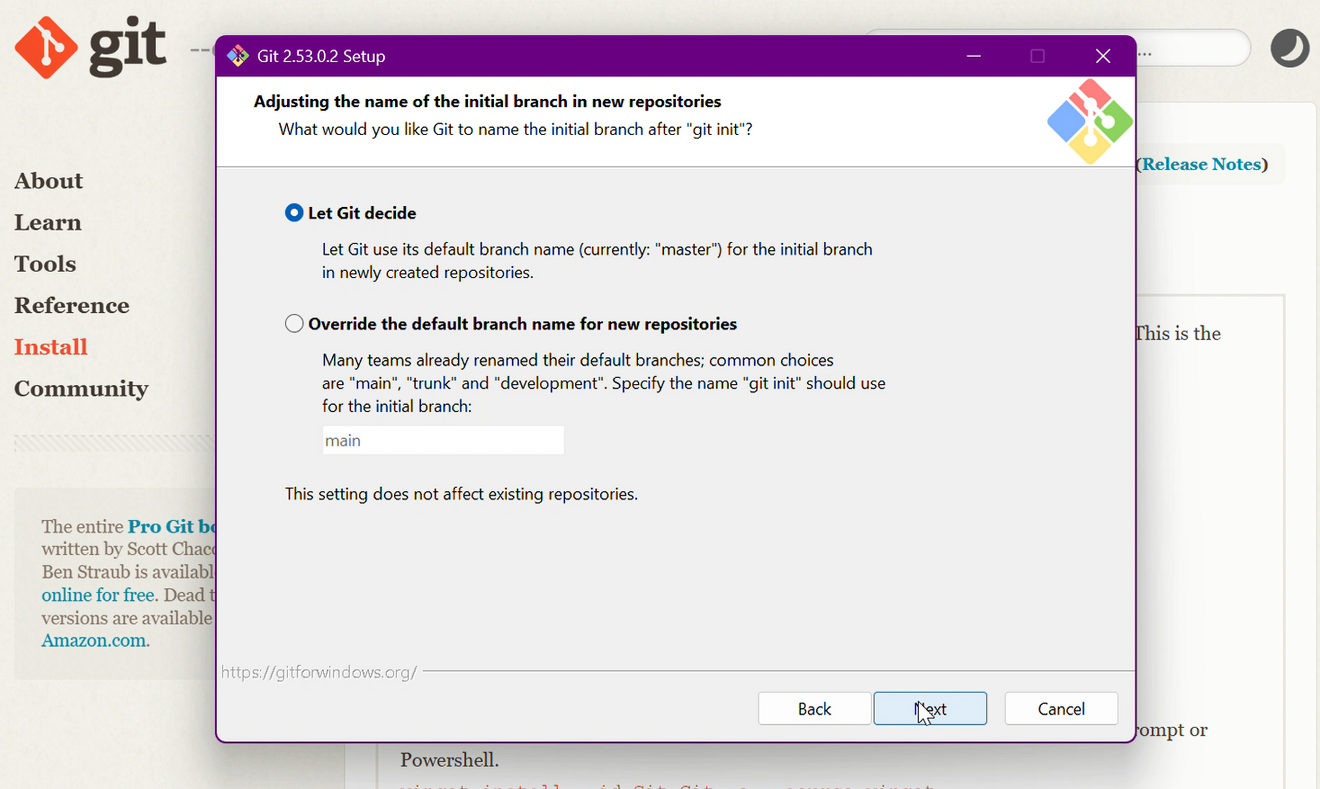Minimize the Git Setup window
Viewport: 1320px width, 789px height.
973,56
